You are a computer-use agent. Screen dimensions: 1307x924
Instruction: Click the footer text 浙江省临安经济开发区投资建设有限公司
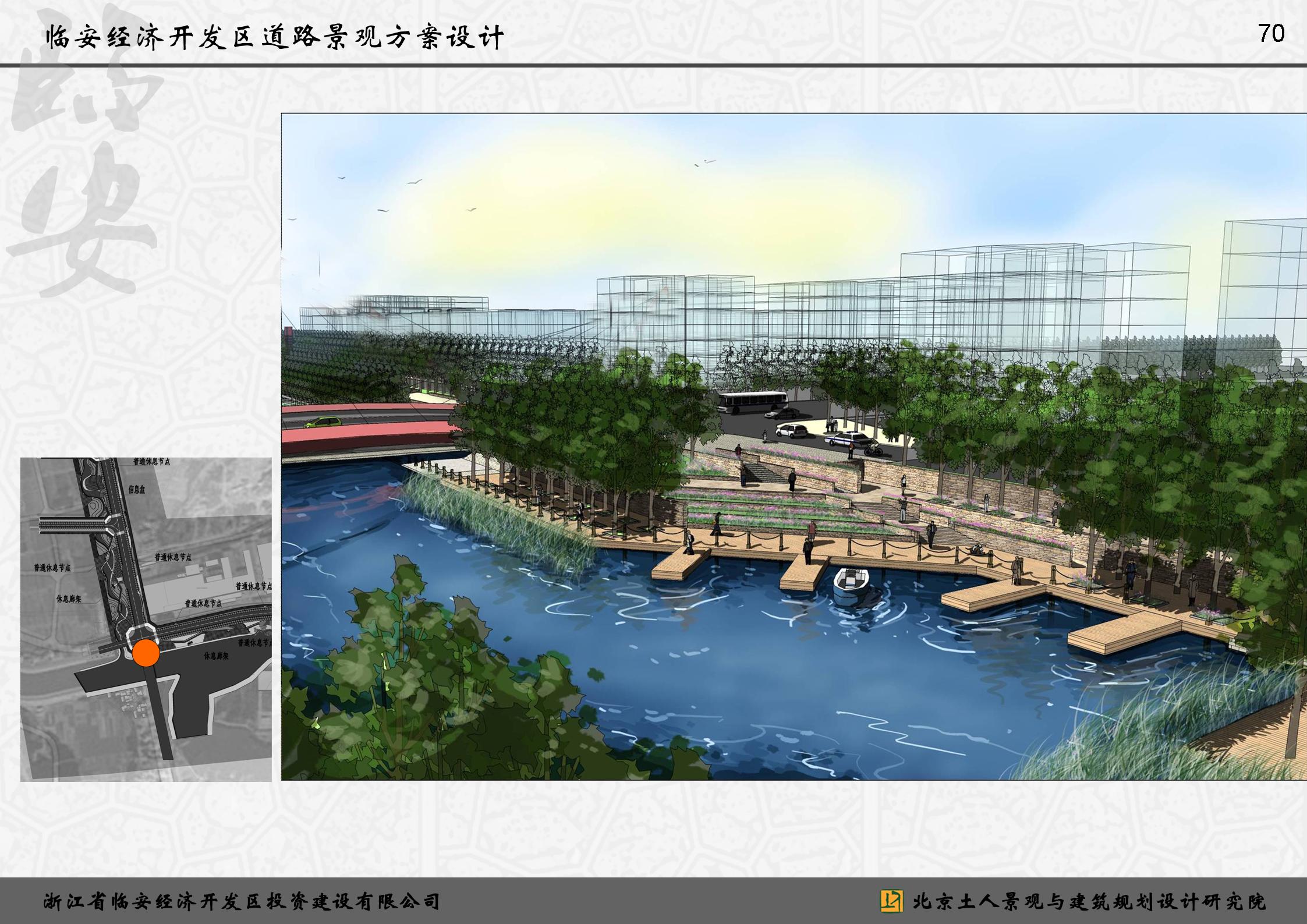[x=241, y=902]
